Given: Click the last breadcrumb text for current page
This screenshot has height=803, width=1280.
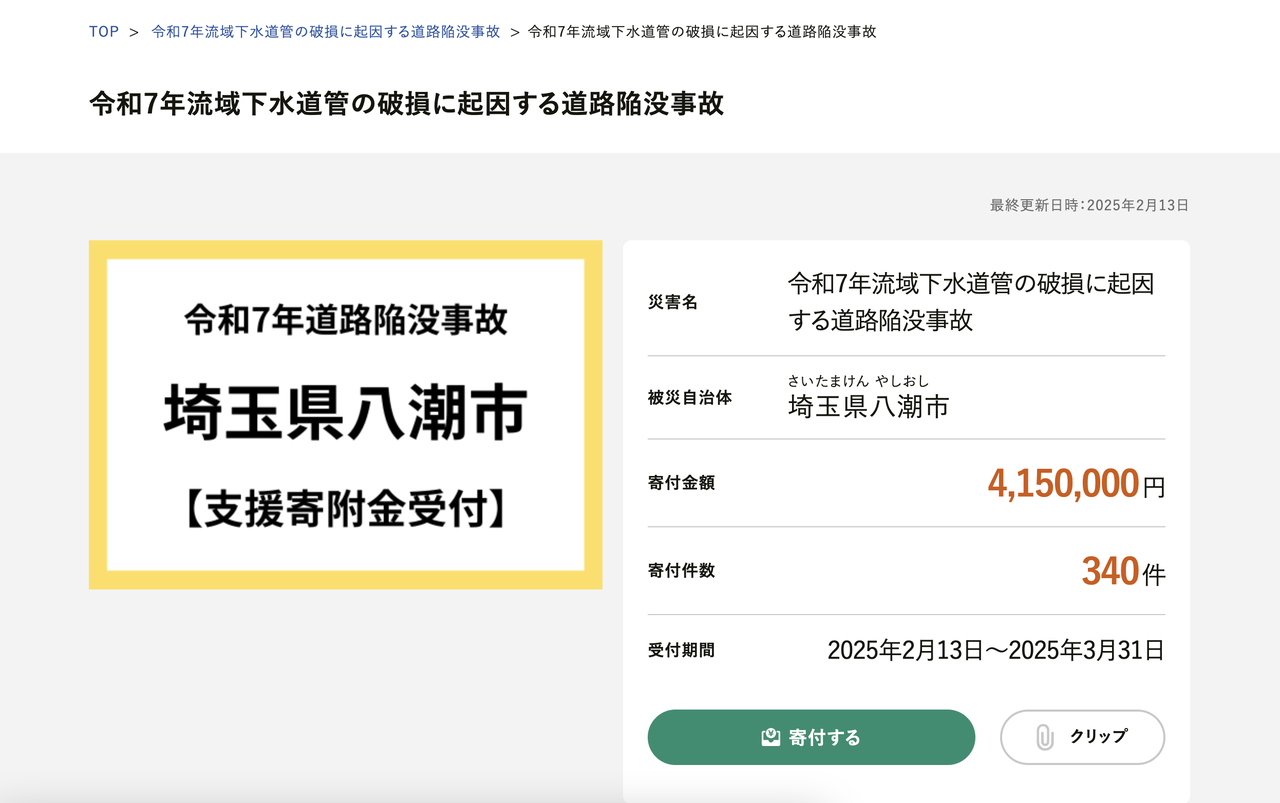Looking at the screenshot, I should pyautogui.click(x=702, y=31).
